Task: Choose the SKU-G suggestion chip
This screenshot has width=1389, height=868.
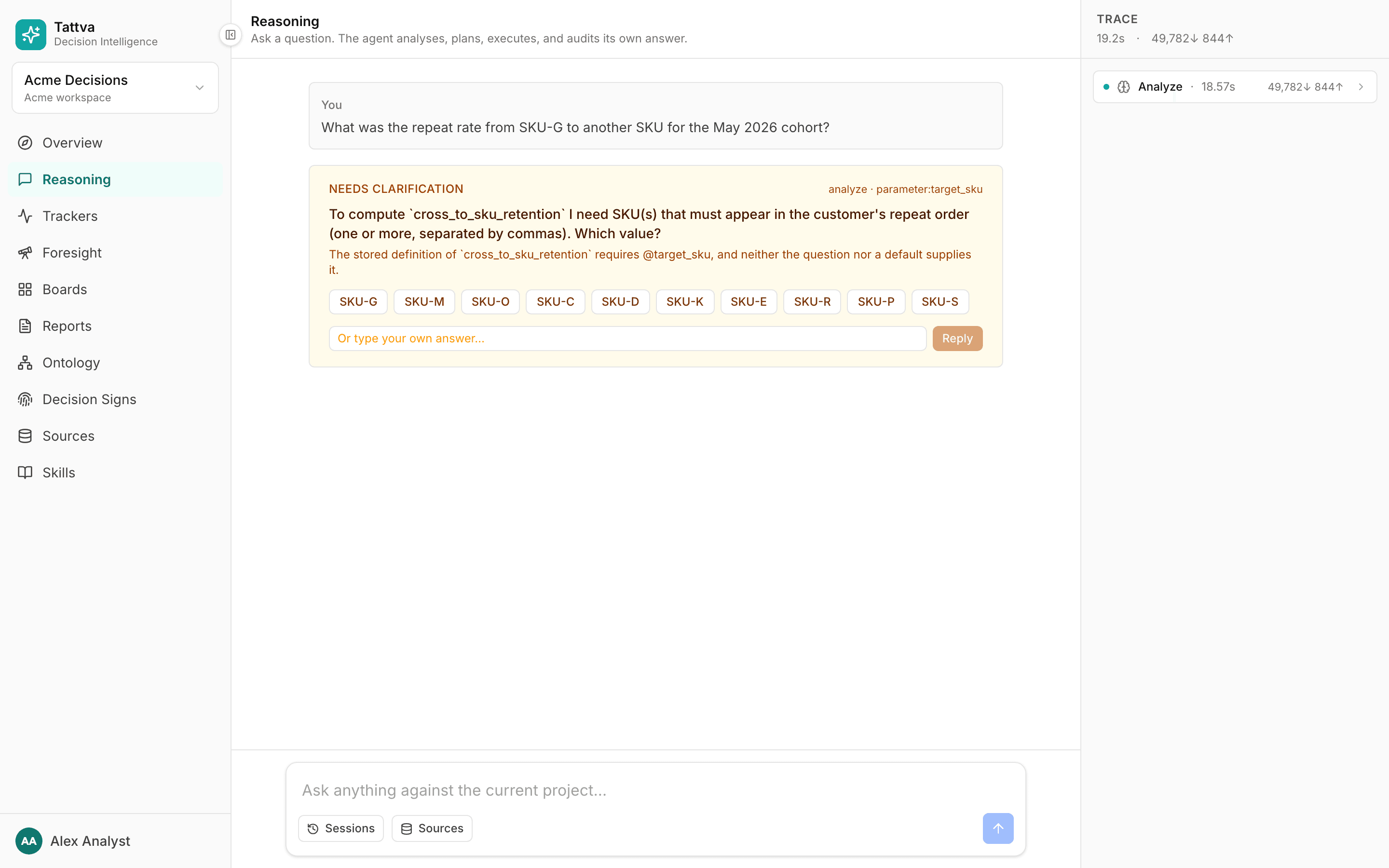Action: tap(358, 302)
